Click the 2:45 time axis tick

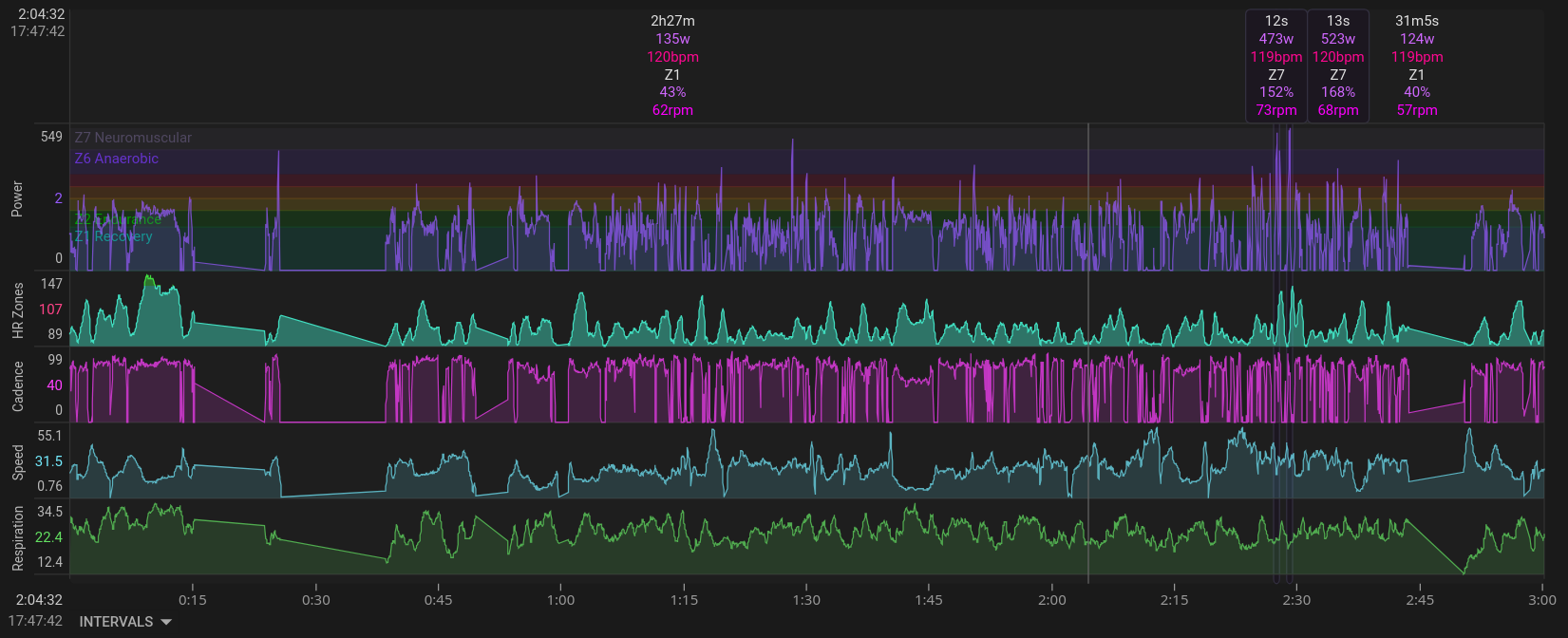pos(1420,600)
